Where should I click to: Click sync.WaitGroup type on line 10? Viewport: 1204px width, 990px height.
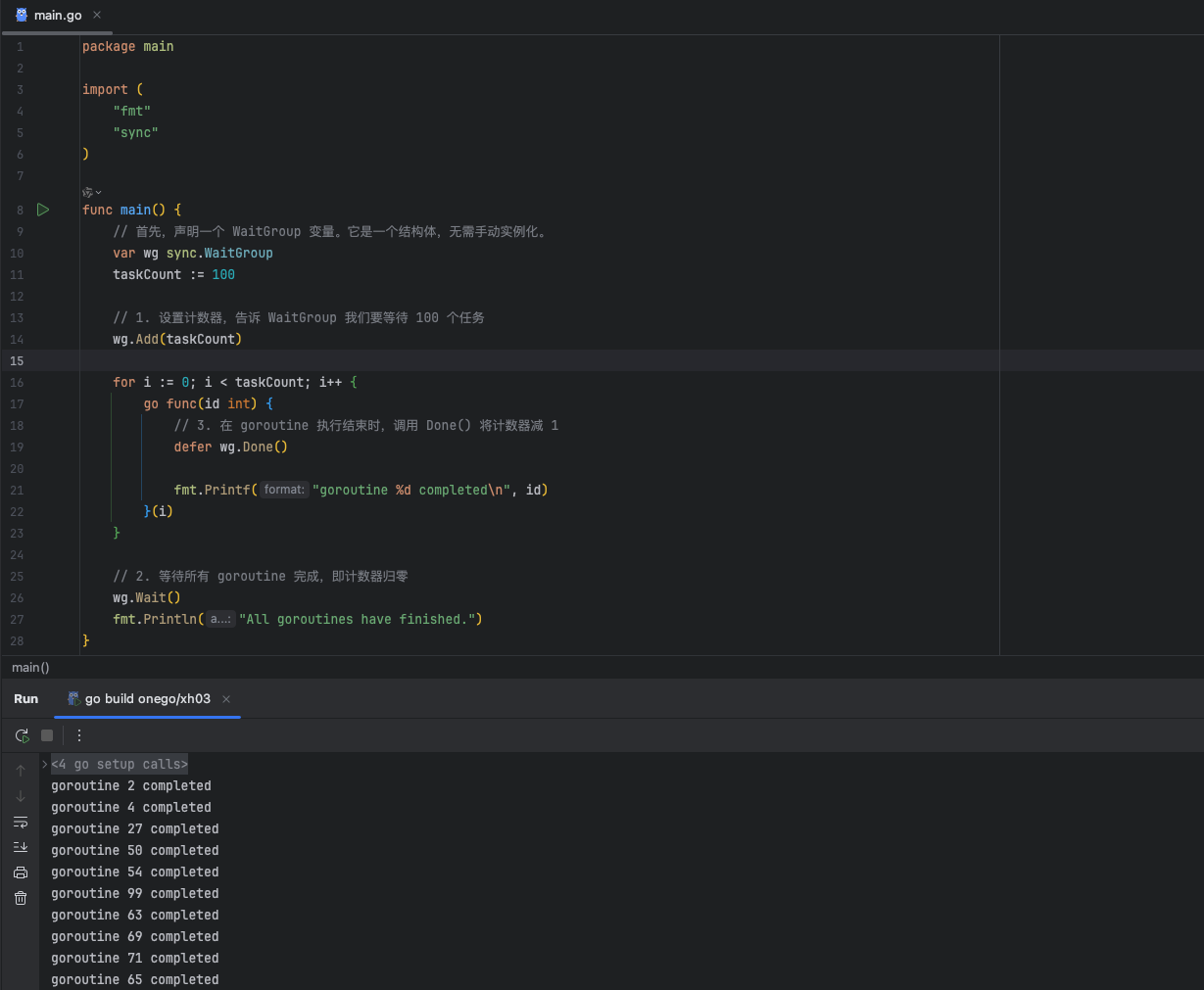point(219,253)
